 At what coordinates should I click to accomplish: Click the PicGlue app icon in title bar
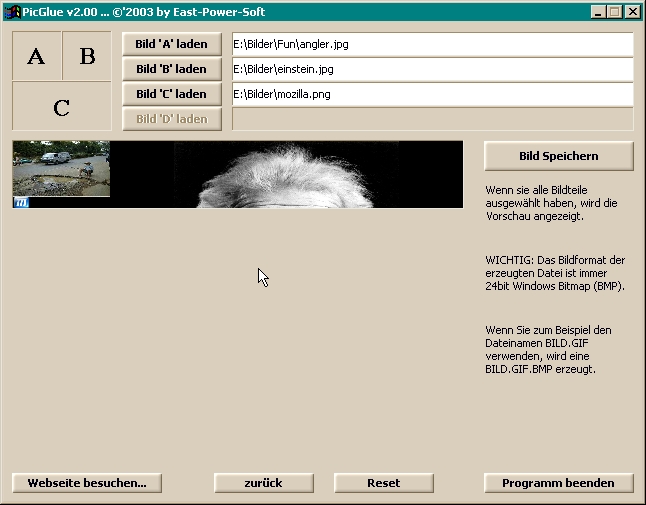(x=13, y=12)
